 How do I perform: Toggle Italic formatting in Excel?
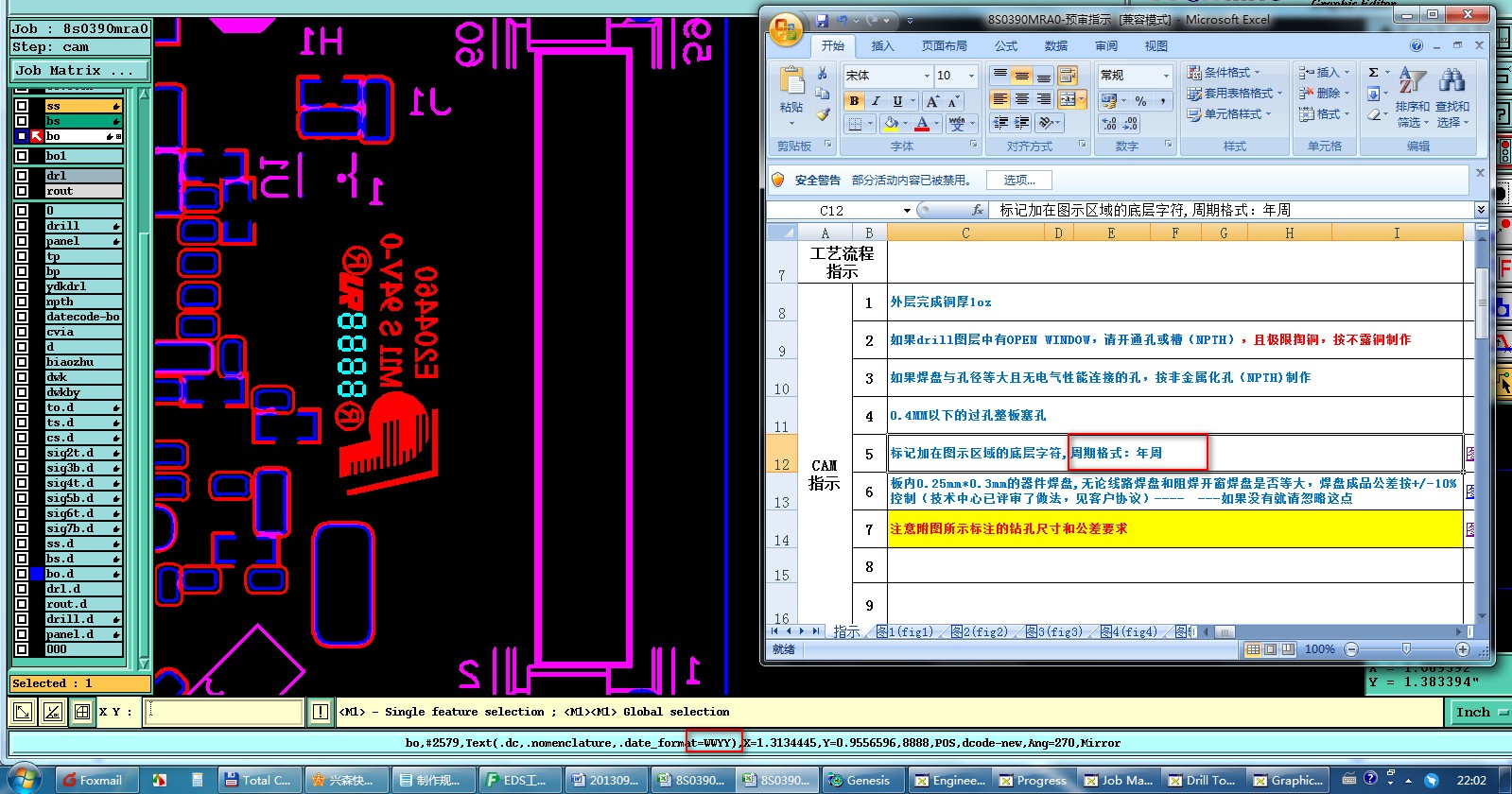(876, 101)
